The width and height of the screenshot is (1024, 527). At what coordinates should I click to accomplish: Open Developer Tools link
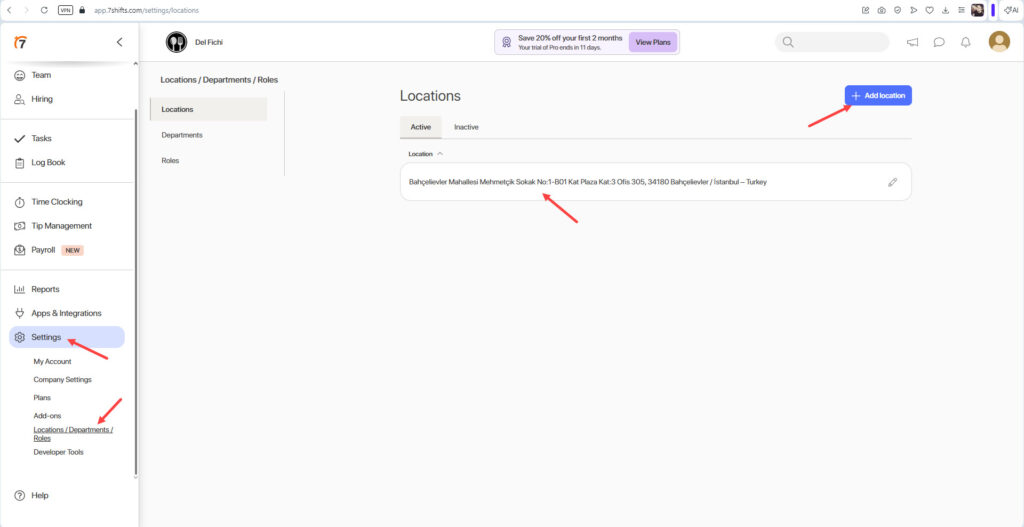tap(58, 452)
